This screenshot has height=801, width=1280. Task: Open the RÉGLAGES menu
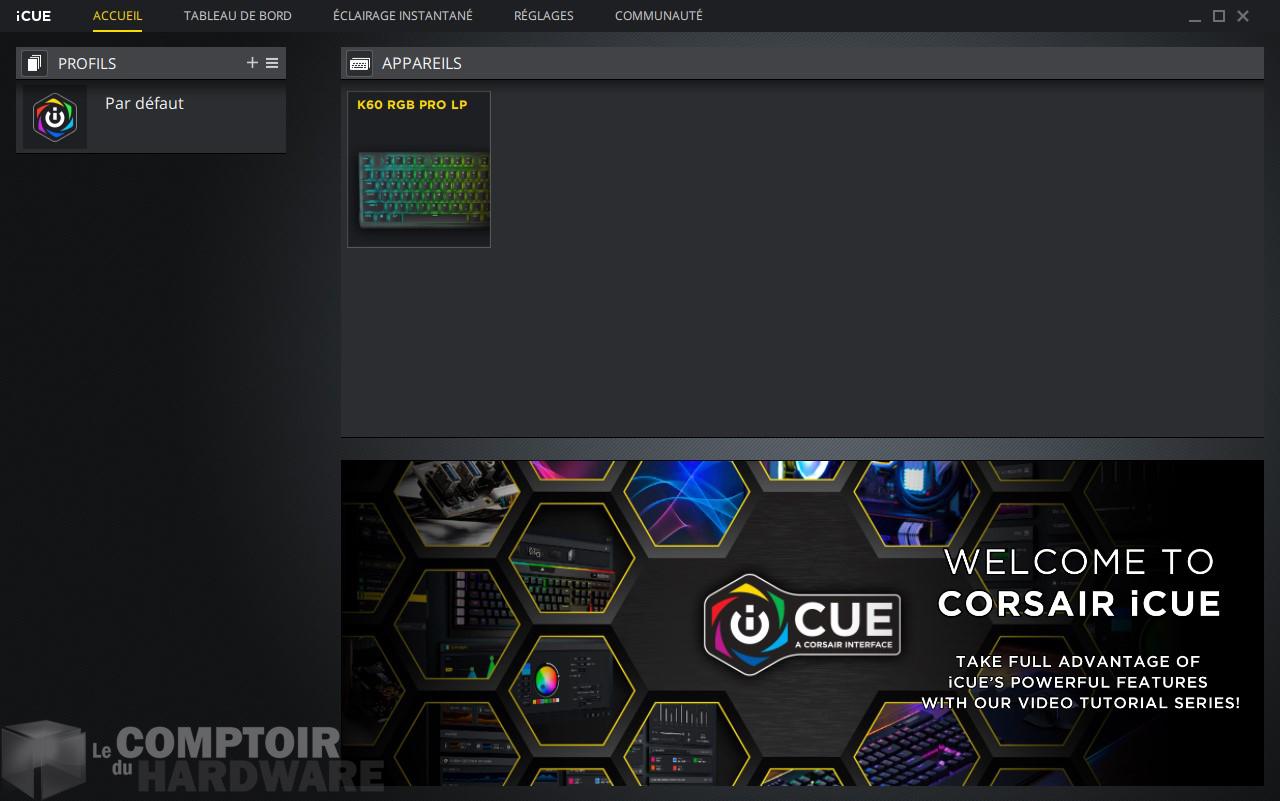(x=543, y=15)
